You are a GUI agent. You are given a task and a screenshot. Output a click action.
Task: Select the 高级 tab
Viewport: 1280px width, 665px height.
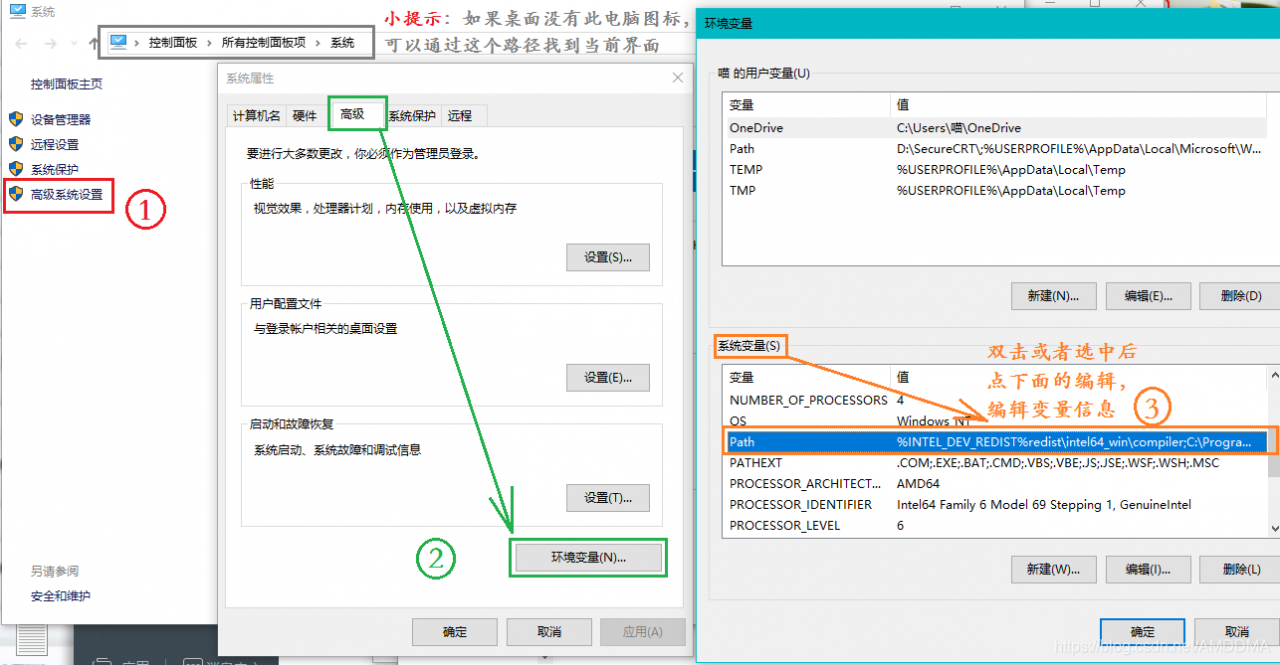[x=353, y=114]
